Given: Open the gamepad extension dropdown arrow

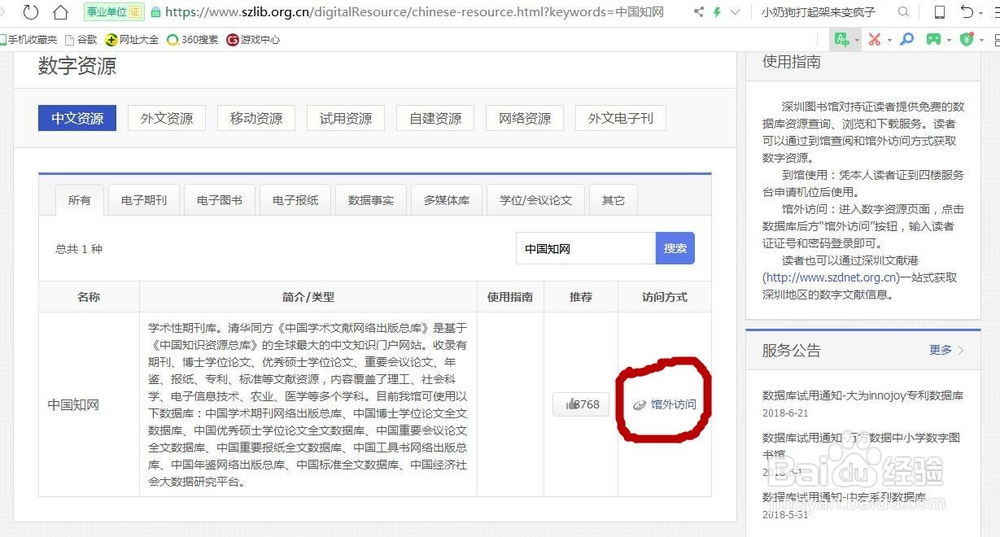Looking at the screenshot, I should click(949, 40).
